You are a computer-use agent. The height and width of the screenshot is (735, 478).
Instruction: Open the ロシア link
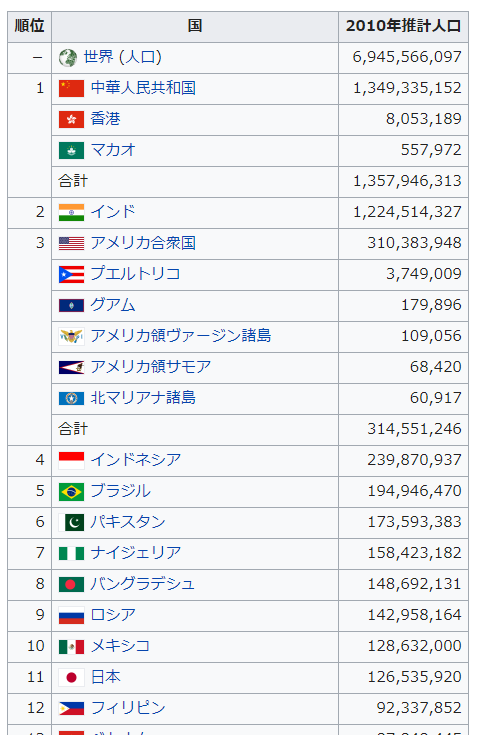point(113,615)
